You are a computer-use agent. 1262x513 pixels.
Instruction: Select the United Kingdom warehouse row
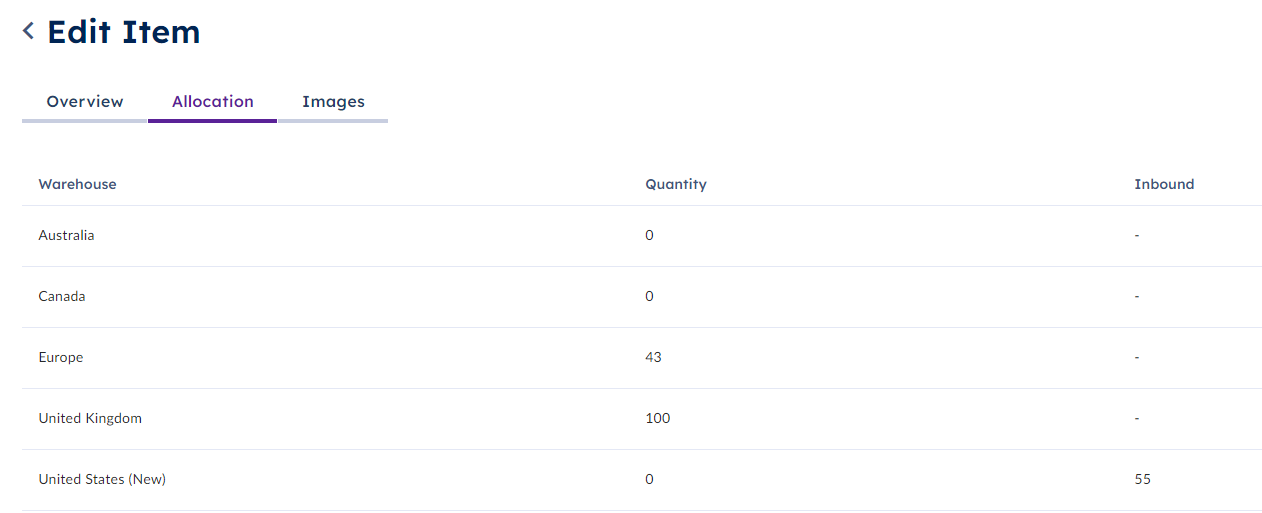click(x=642, y=419)
